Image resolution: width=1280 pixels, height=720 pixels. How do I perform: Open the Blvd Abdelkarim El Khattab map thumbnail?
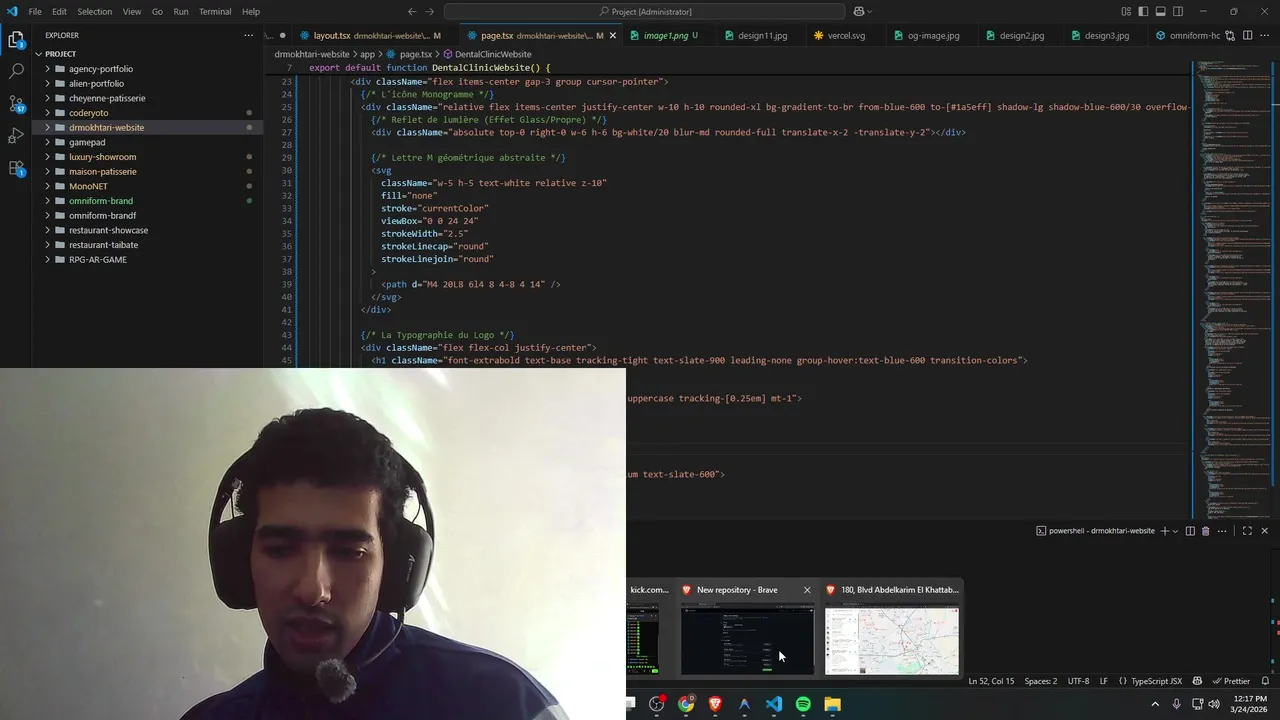point(891,640)
